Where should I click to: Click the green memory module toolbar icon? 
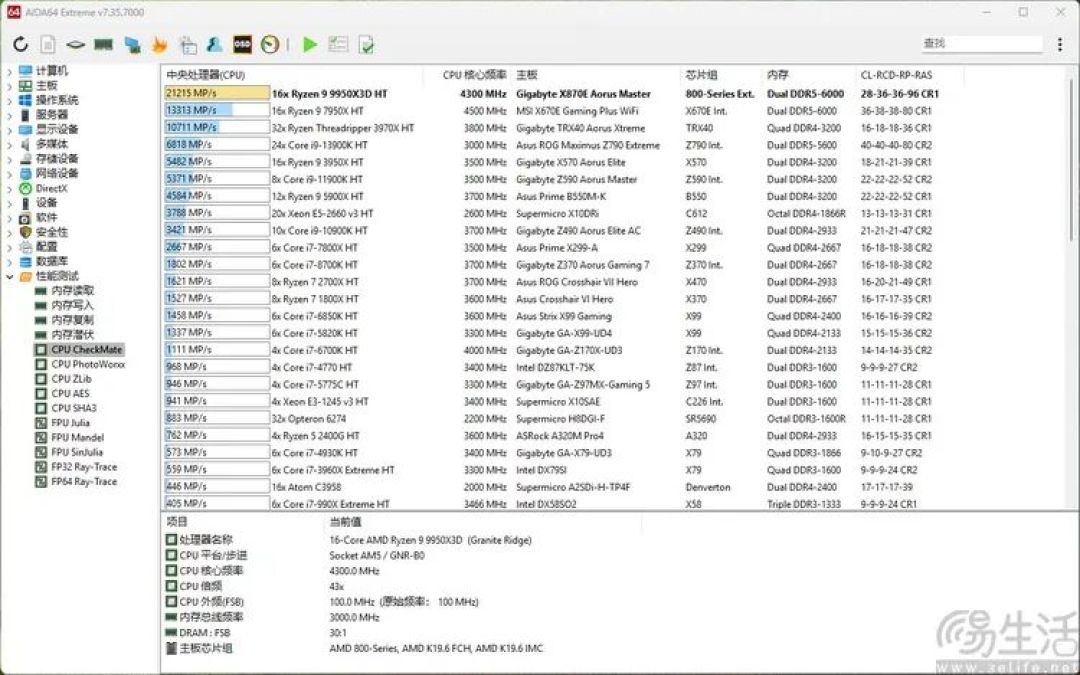tap(103, 45)
